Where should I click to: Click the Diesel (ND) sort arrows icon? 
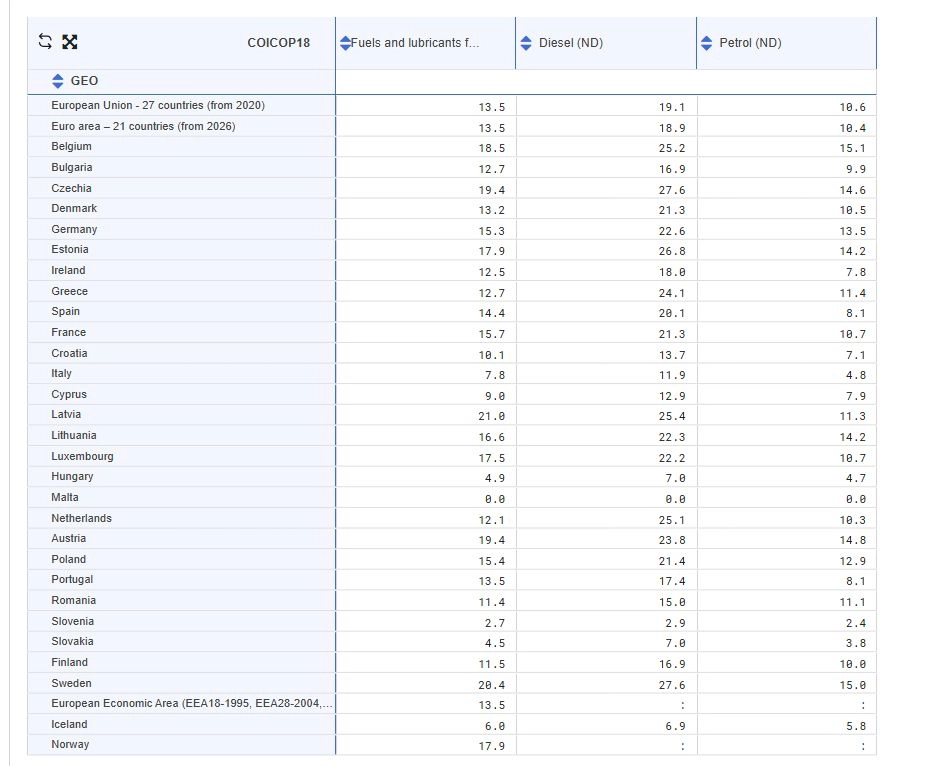tap(527, 43)
